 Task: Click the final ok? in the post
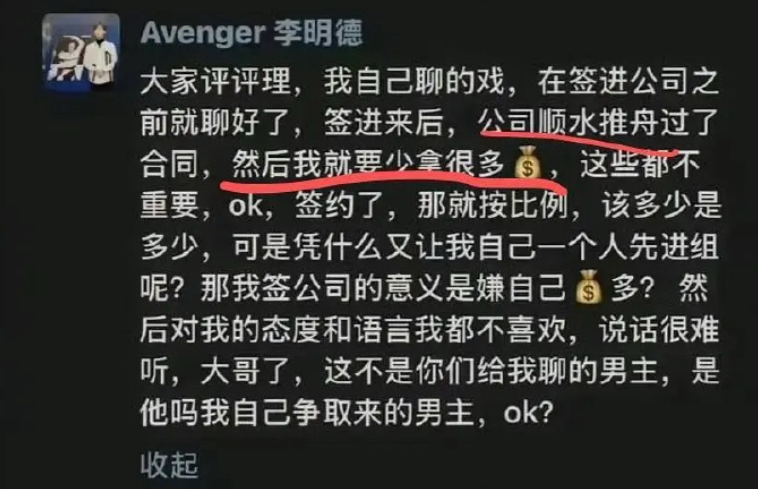click(x=528, y=413)
